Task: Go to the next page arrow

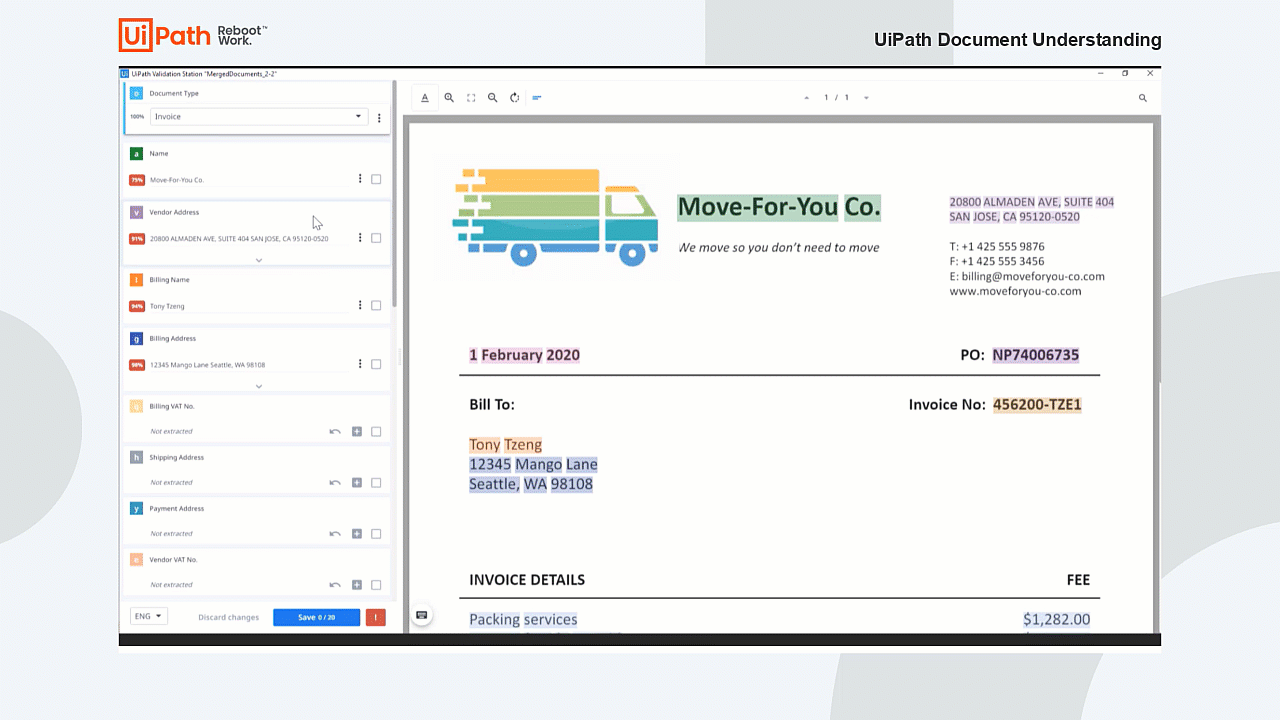Action: click(x=866, y=98)
